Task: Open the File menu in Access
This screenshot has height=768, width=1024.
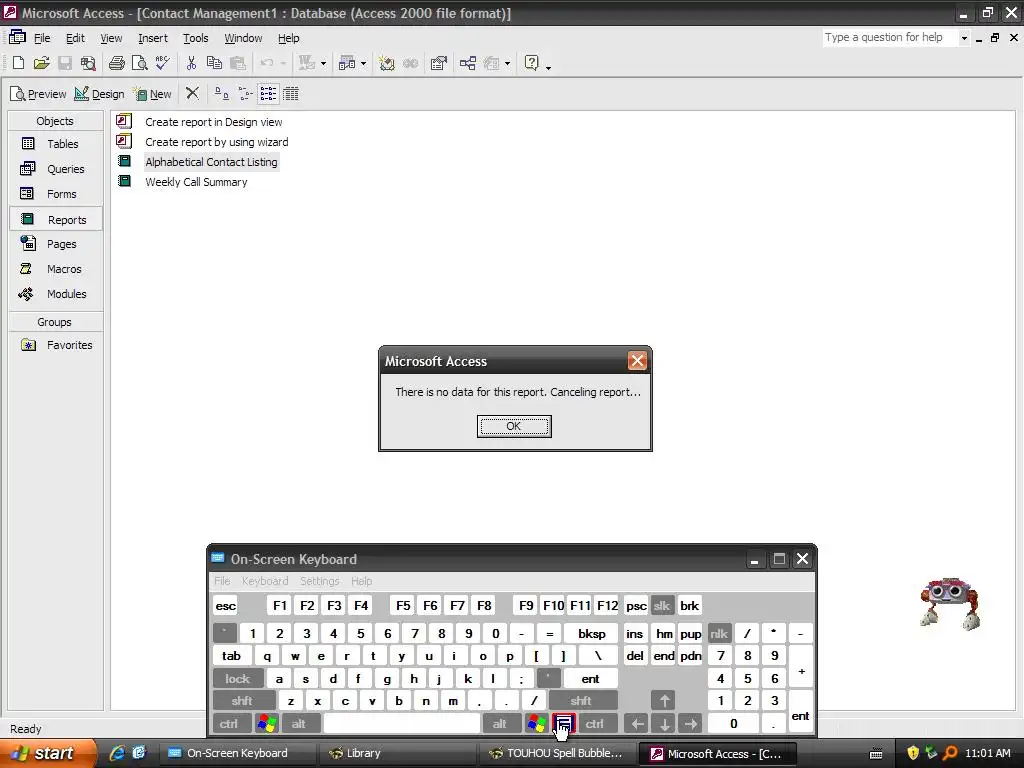Action: [42, 38]
